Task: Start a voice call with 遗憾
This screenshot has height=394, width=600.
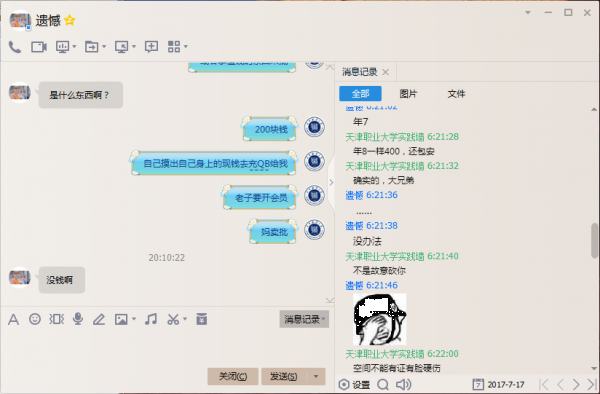Action: click(15, 47)
